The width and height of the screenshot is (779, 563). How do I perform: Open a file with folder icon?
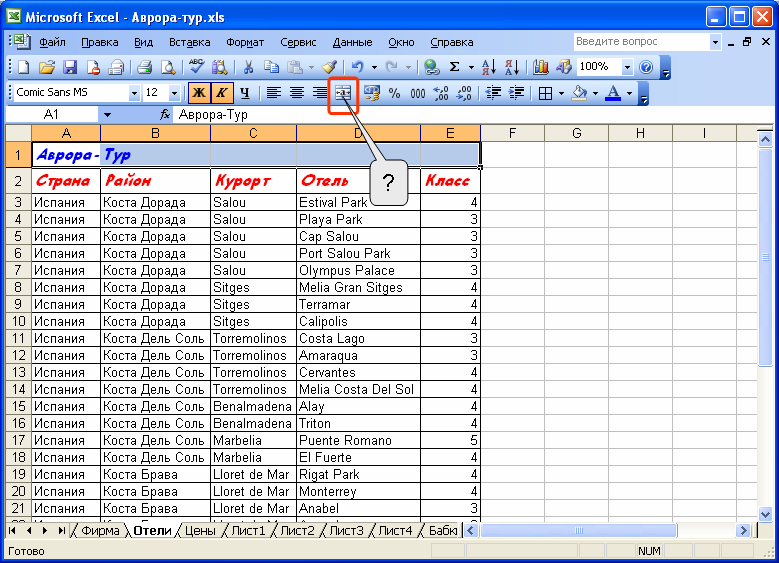tap(47, 67)
